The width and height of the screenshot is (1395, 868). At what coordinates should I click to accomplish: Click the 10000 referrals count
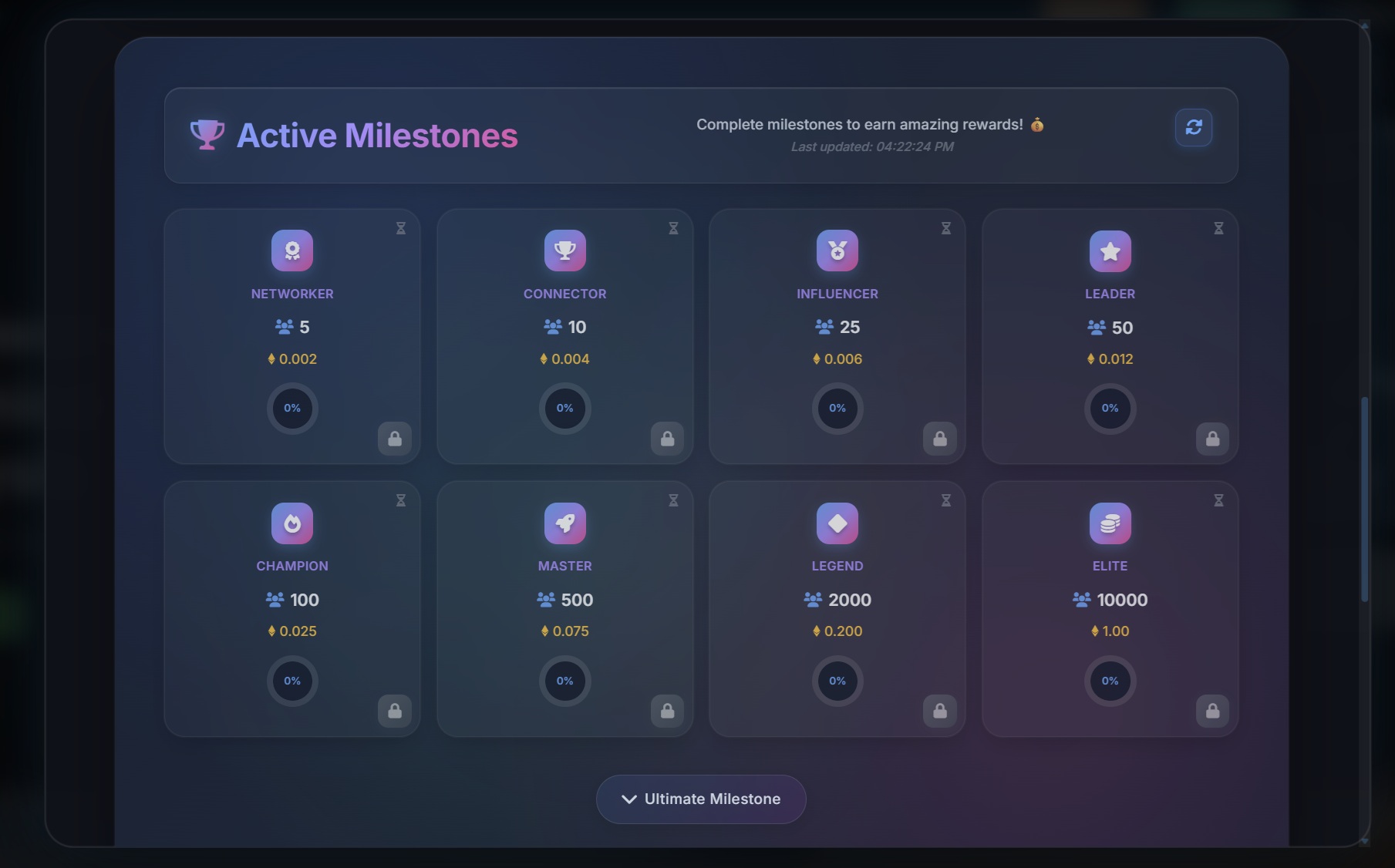1122,600
